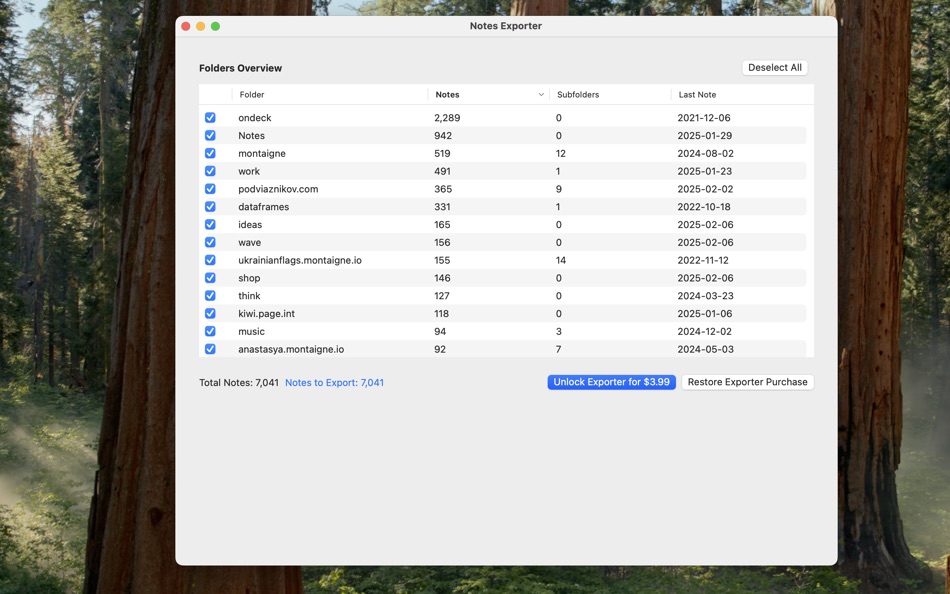Click the date '2025-02-02'
950x594 pixels.
coord(705,189)
